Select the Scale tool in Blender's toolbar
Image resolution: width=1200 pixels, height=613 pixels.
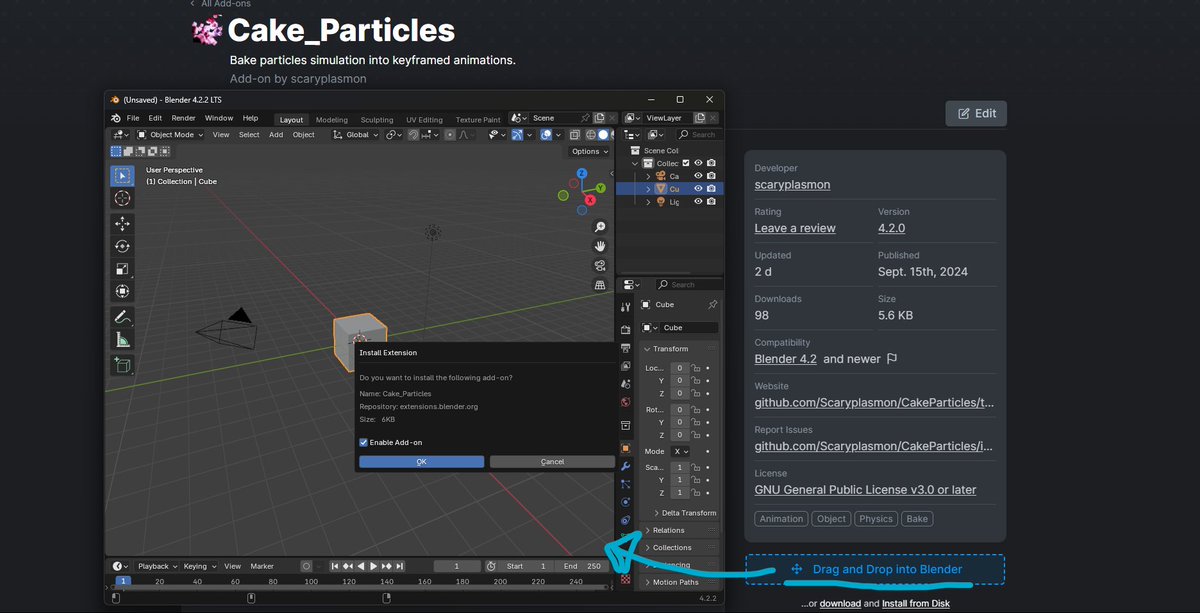[122, 268]
